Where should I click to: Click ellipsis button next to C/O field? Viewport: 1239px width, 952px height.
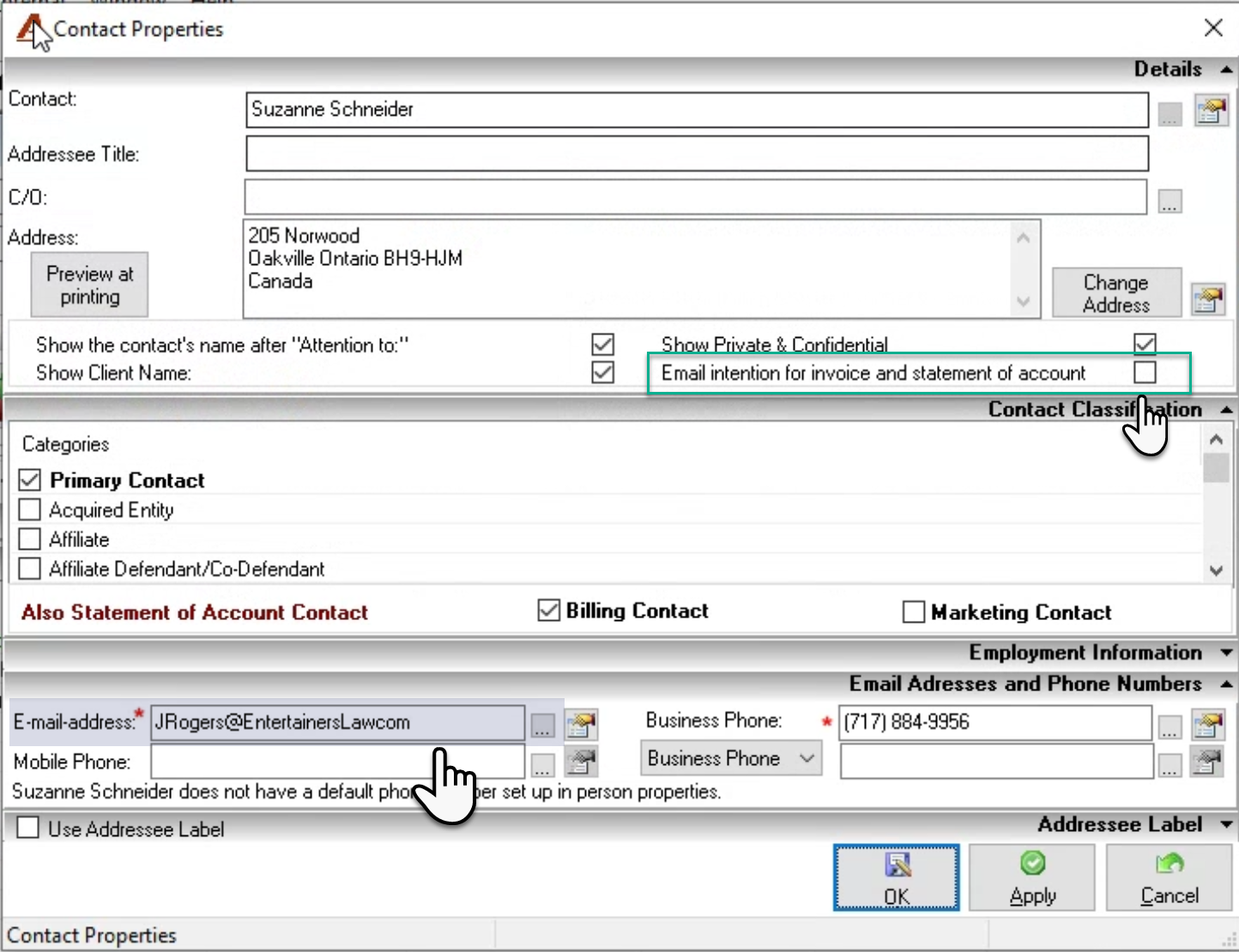(x=1169, y=201)
